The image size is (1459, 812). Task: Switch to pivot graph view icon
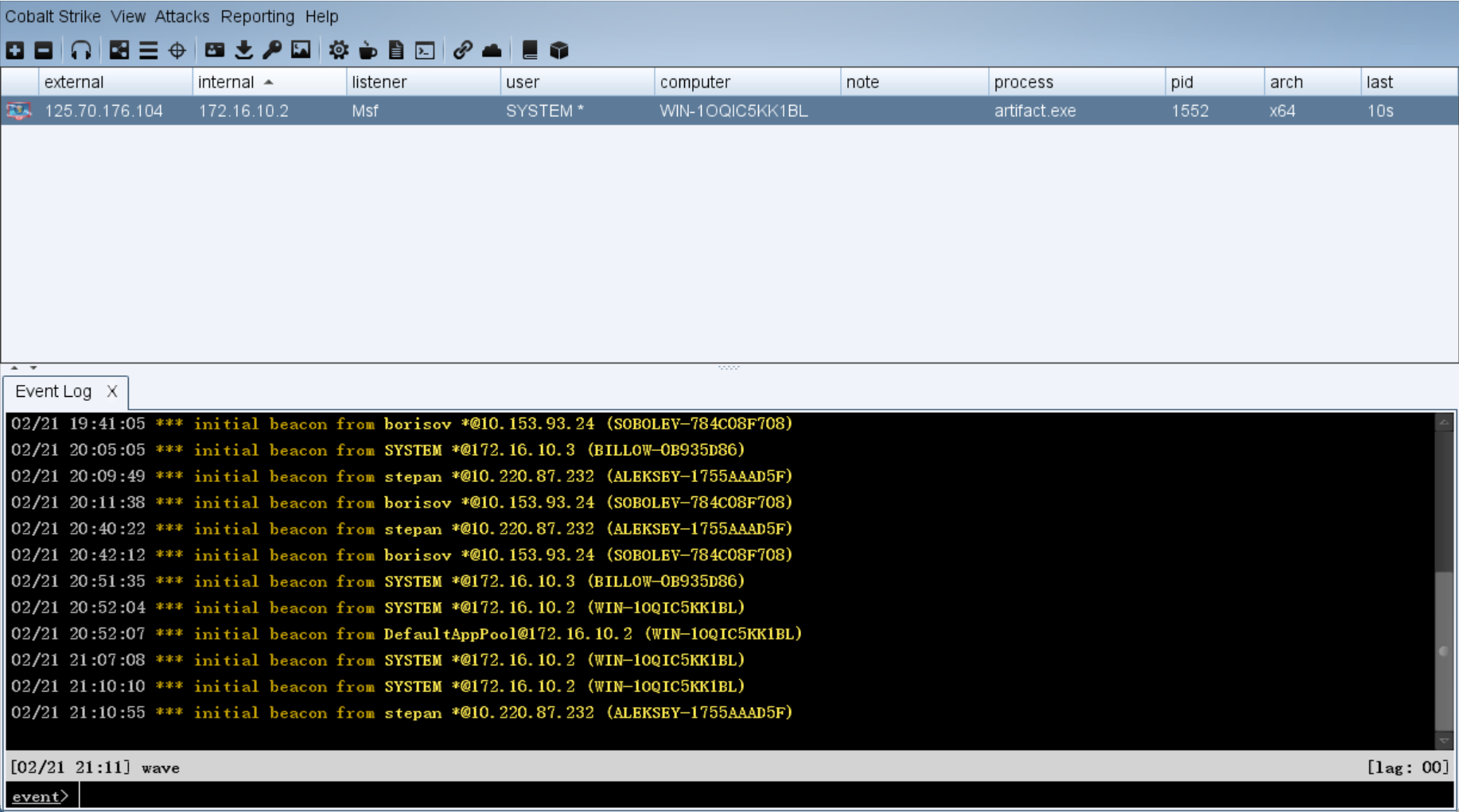click(x=119, y=51)
